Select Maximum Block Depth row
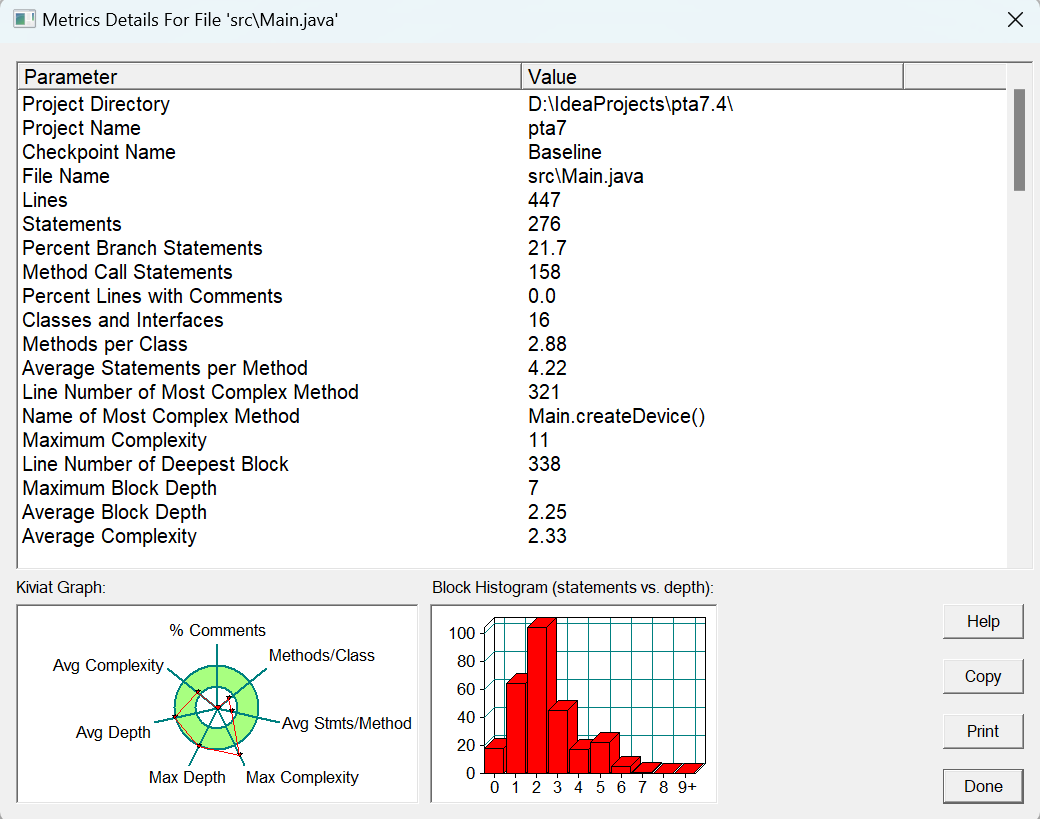Screen dimensions: 1040x819 (512, 488)
